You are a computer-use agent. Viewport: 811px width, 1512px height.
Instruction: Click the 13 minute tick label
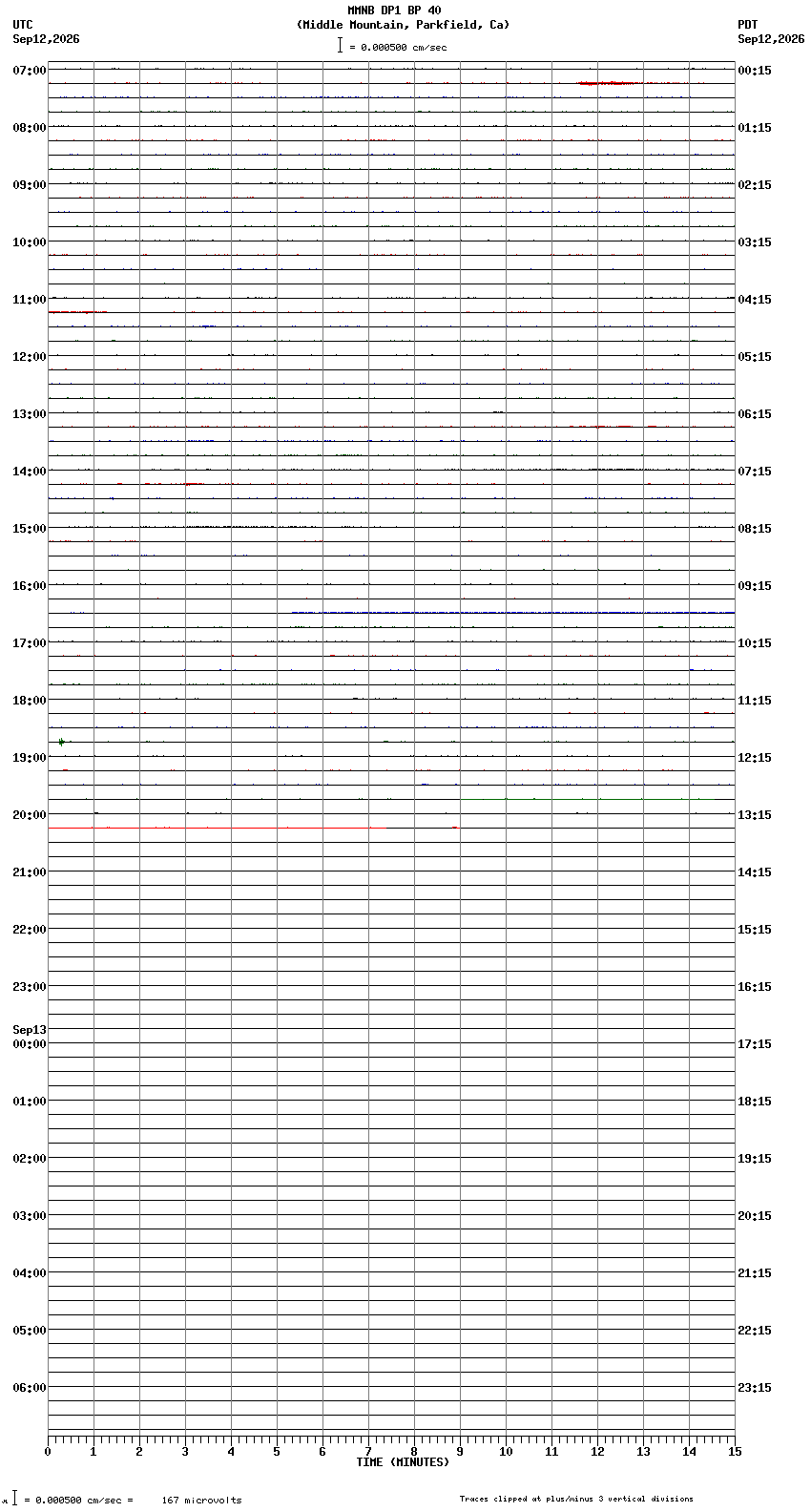point(643,1452)
